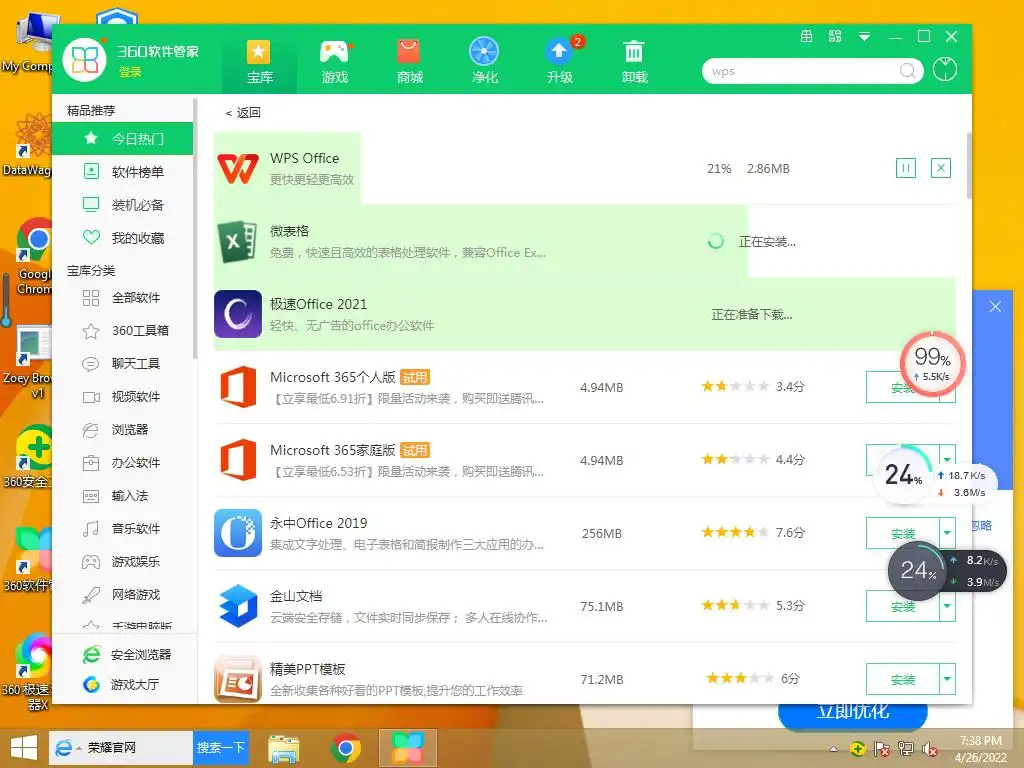Click the 登录 login link

130,72
